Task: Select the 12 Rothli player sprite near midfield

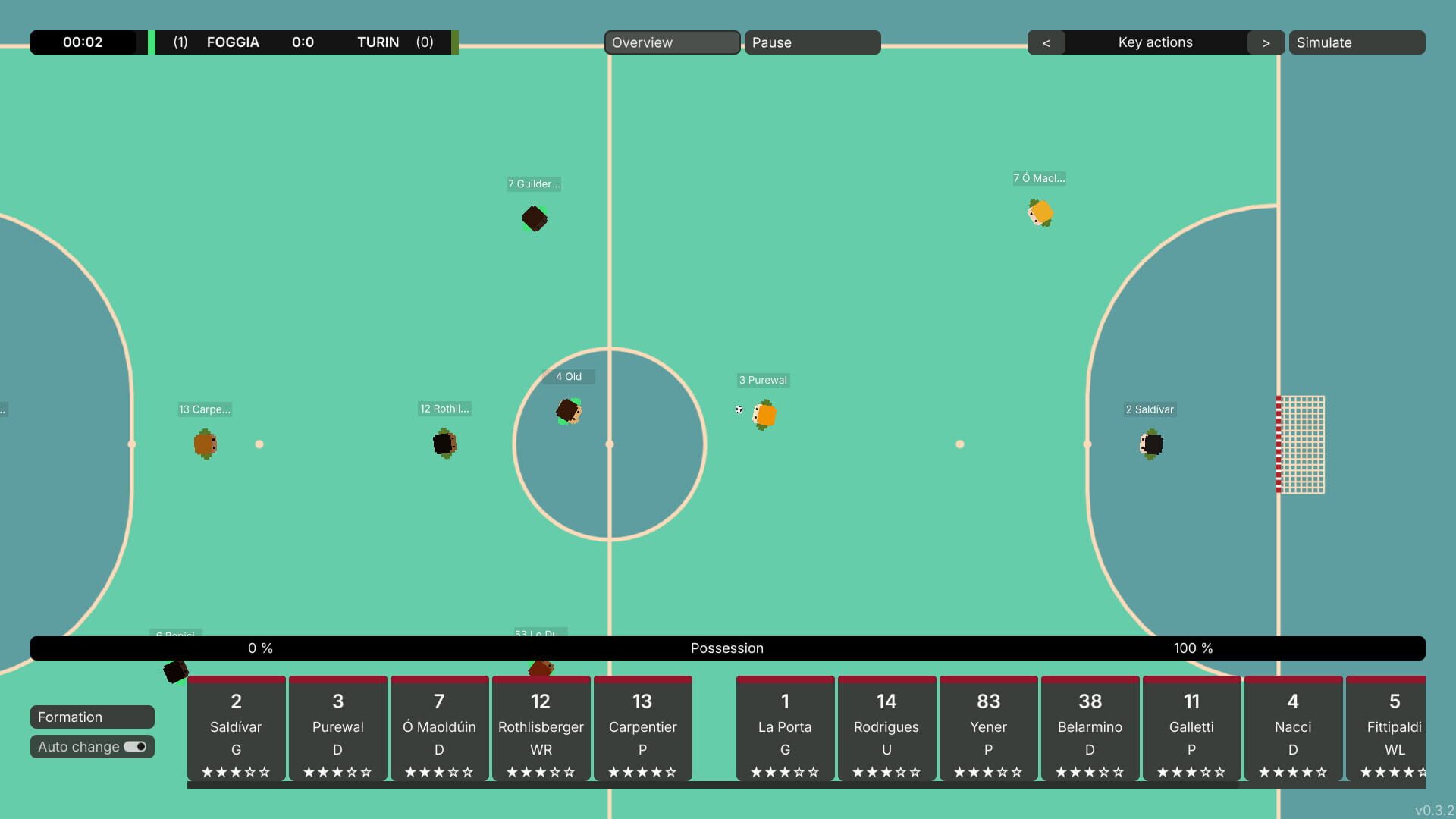Action: tap(444, 444)
